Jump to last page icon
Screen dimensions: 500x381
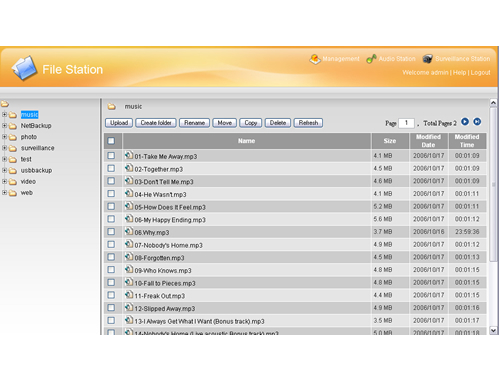click(x=477, y=122)
